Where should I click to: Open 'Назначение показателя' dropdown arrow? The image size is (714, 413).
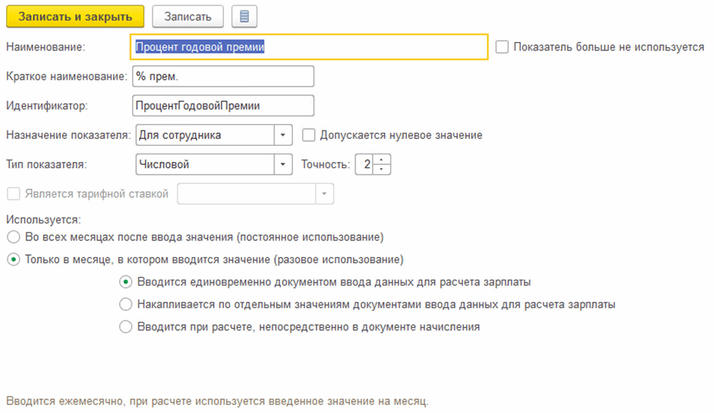[x=282, y=135]
